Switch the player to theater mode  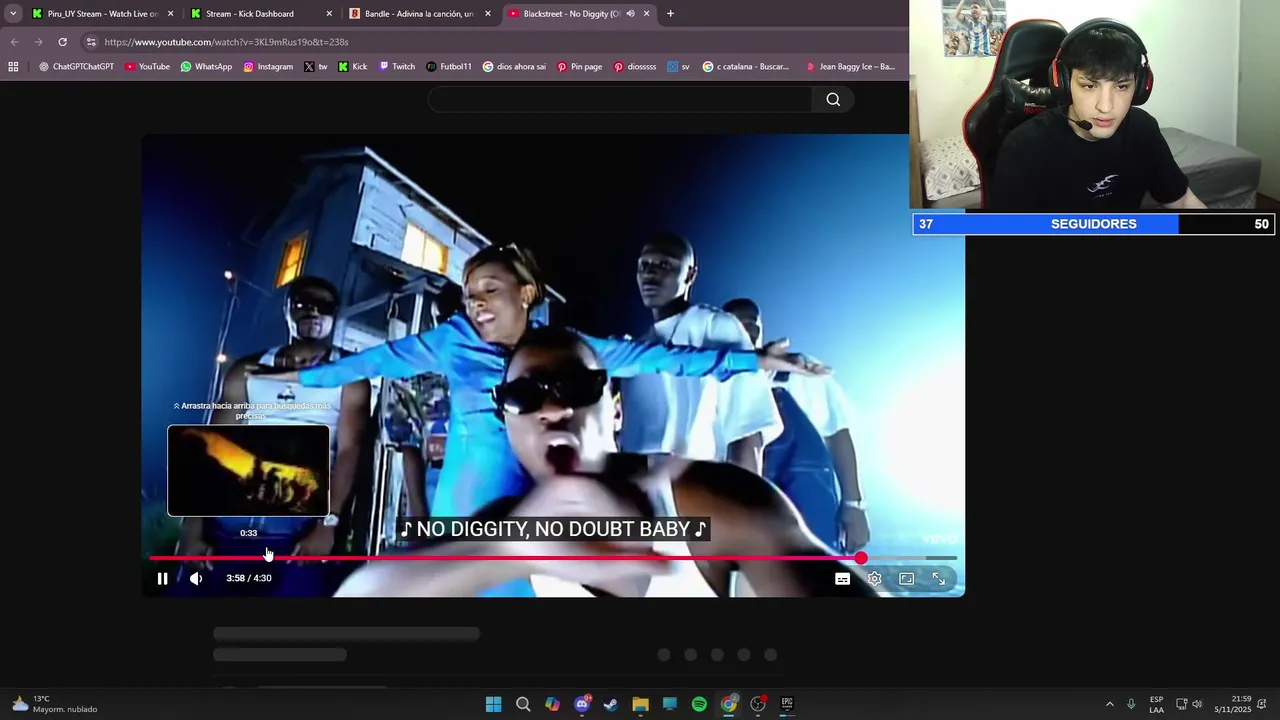(906, 579)
